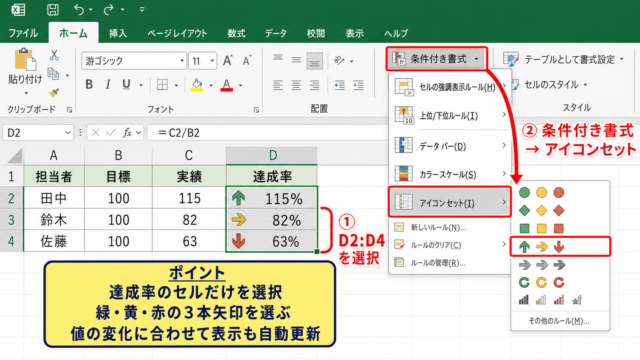The image size is (640, 360).
Task: Open the Quick Access Toolbar customize arrow
Action: [142, 9]
